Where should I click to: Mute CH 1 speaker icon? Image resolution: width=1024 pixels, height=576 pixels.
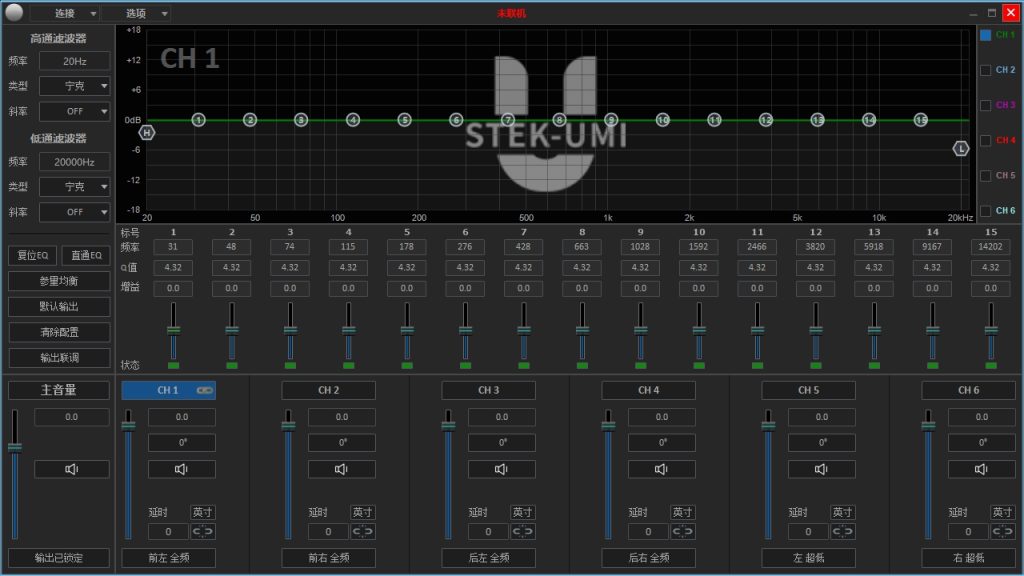click(182, 469)
